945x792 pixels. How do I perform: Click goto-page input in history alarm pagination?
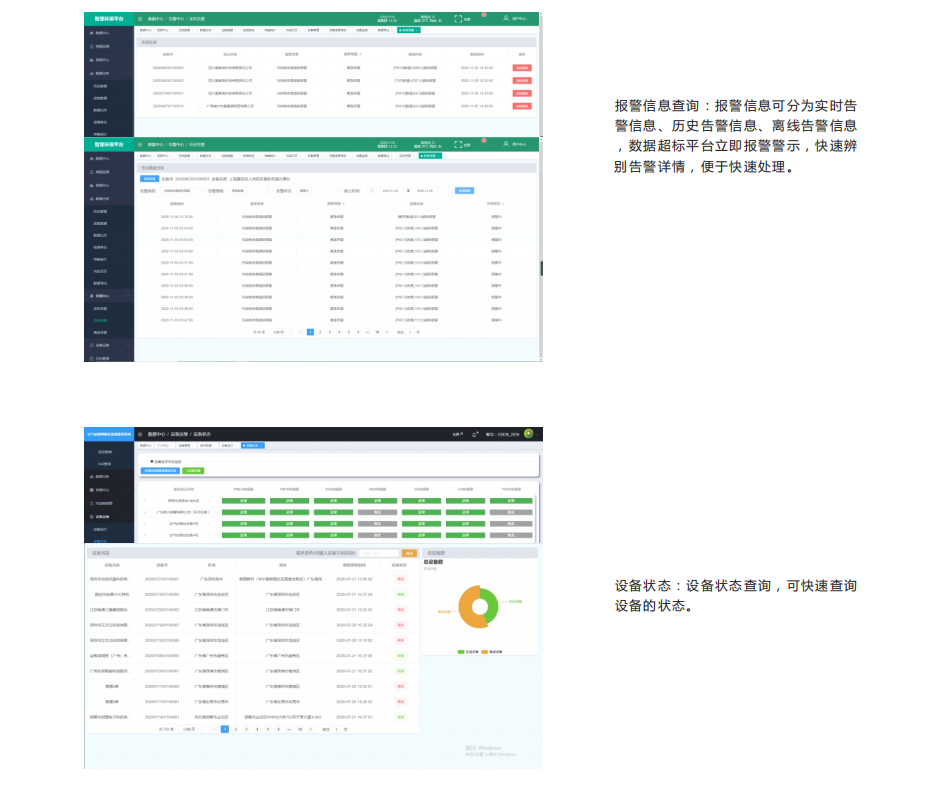410,332
